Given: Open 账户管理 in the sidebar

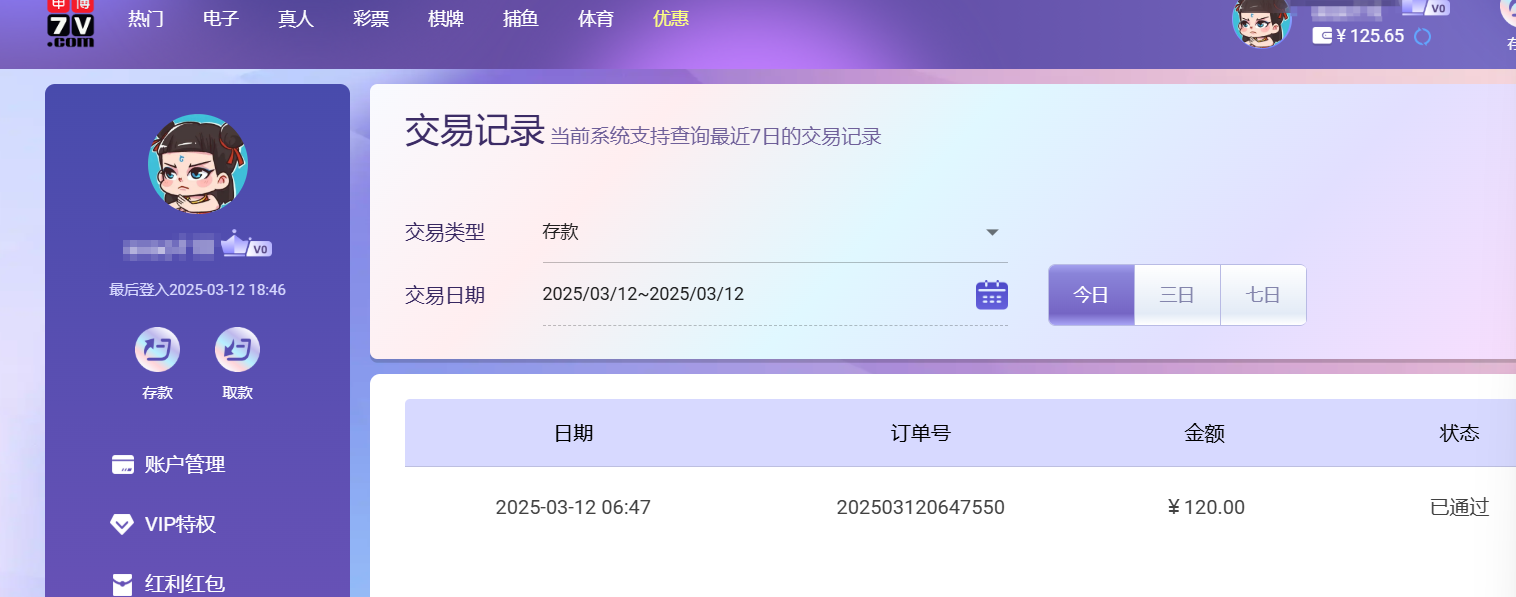Looking at the screenshot, I should (184, 464).
